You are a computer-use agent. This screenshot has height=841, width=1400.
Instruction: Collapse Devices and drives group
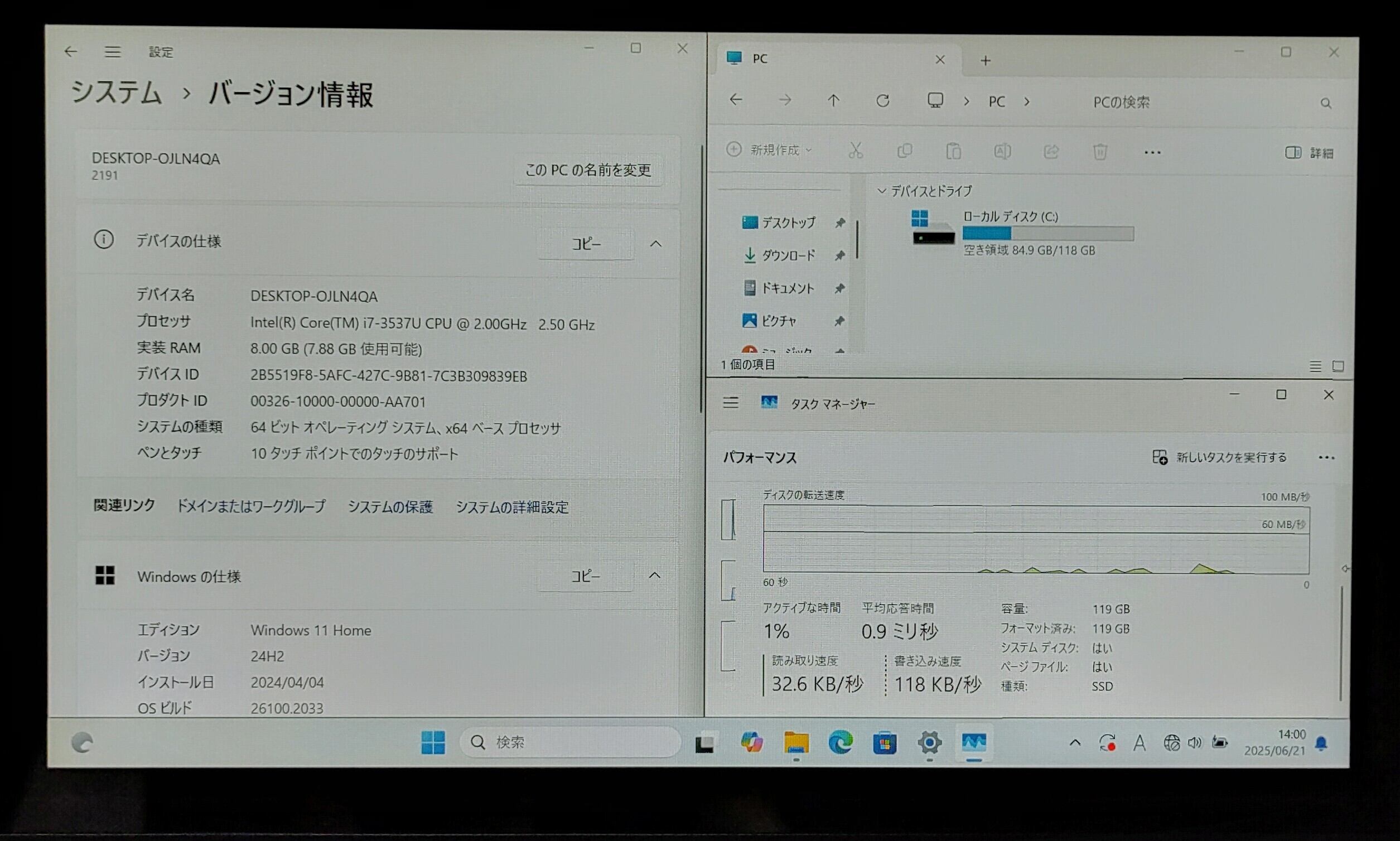tap(881, 191)
